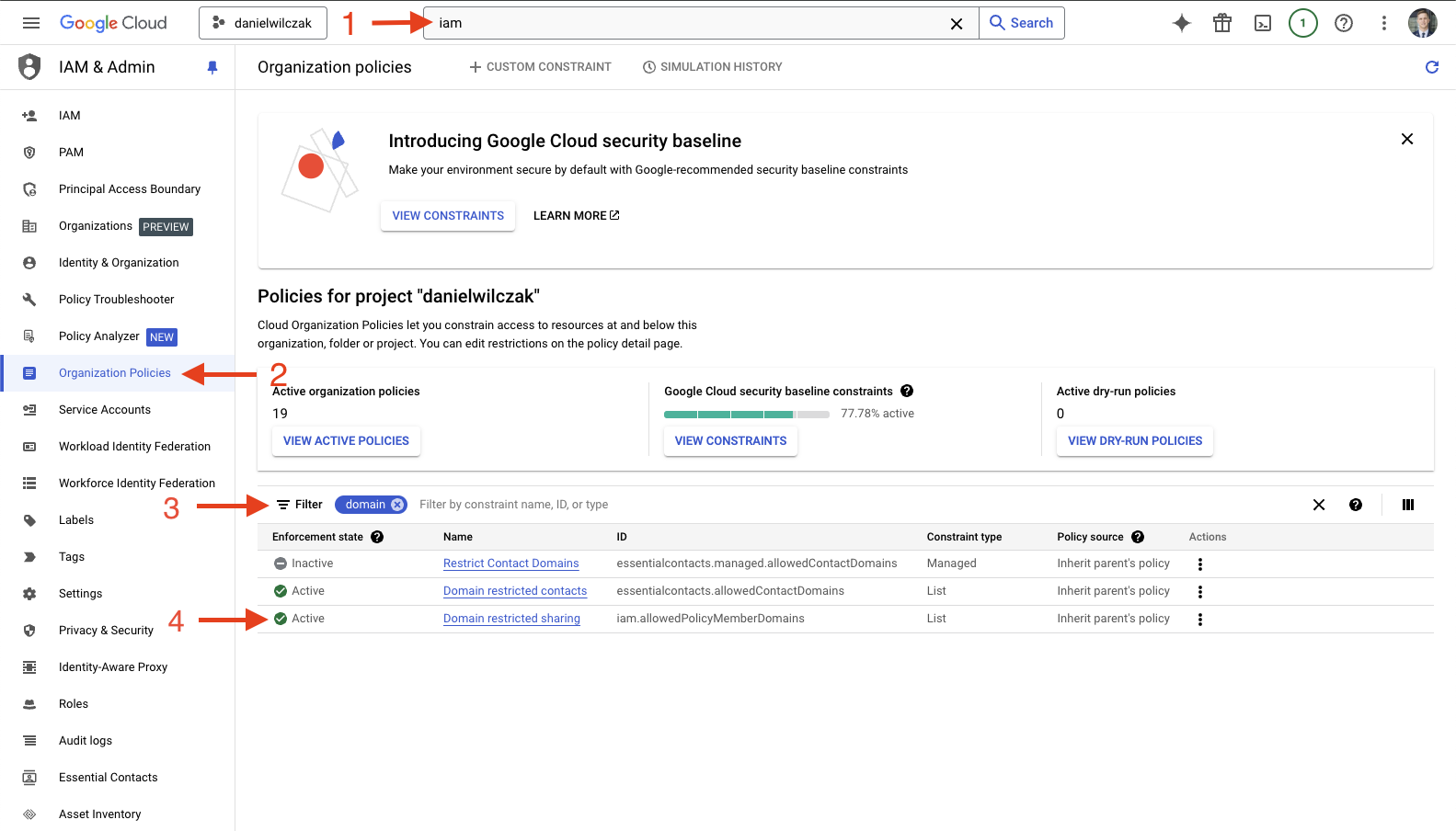Click the Asset Inventory diamond icon
Viewport: 1456px width, 831px height.
pyautogui.click(x=29, y=814)
